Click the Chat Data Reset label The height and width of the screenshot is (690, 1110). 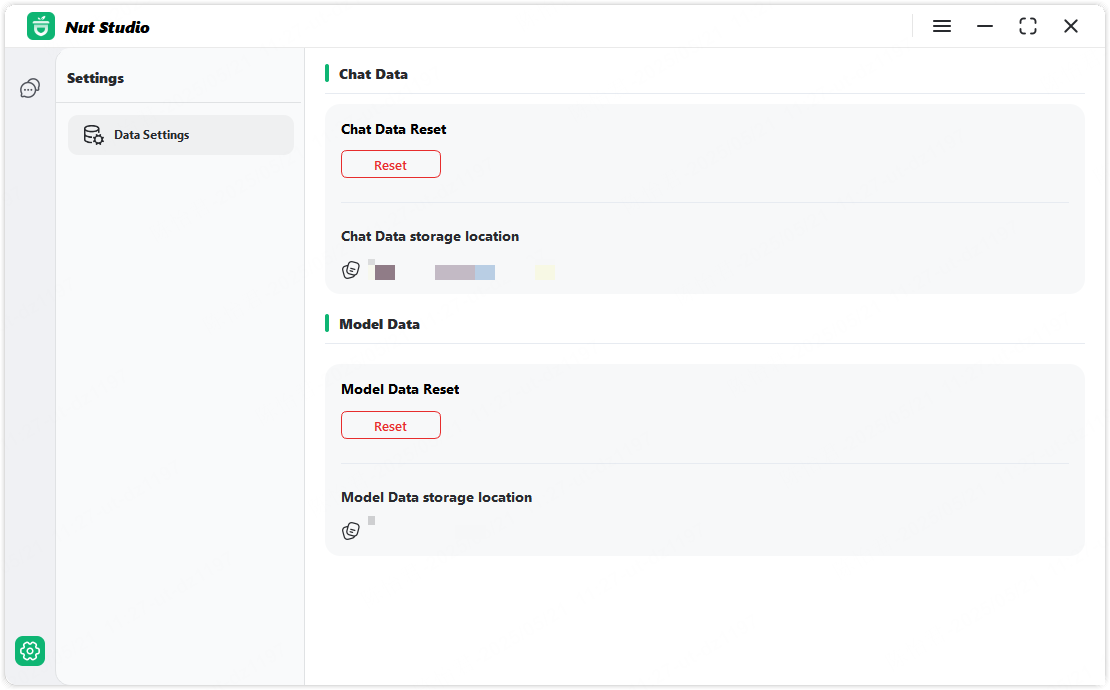[x=394, y=130]
